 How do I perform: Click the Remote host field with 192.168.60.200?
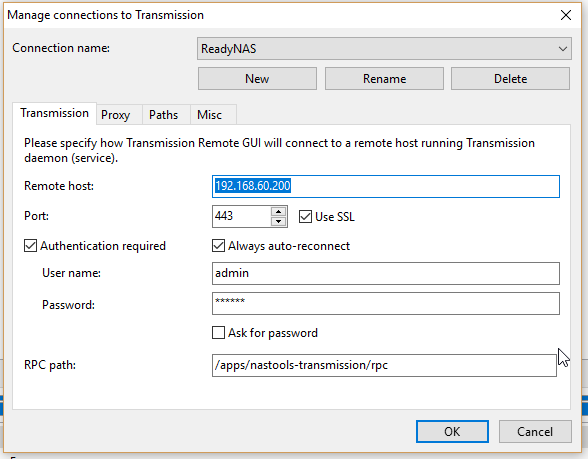(386, 186)
